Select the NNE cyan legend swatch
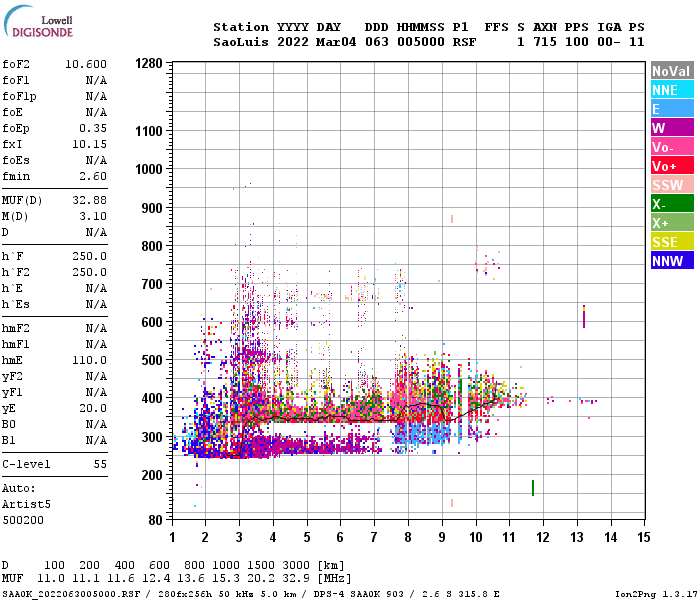This screenshot has width=700, height=600. point(672,90)
